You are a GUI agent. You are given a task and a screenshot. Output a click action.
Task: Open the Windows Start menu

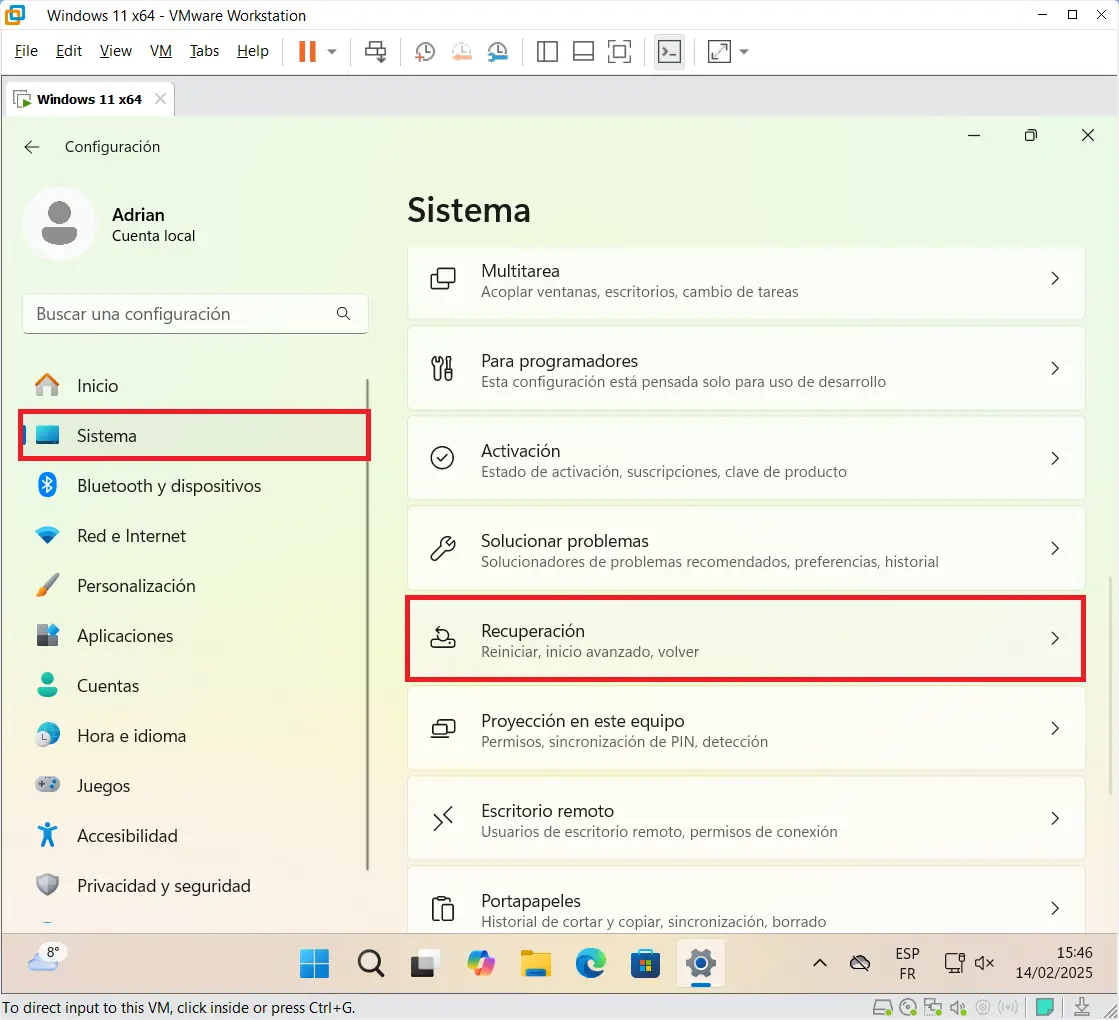[x=315, y=964]
